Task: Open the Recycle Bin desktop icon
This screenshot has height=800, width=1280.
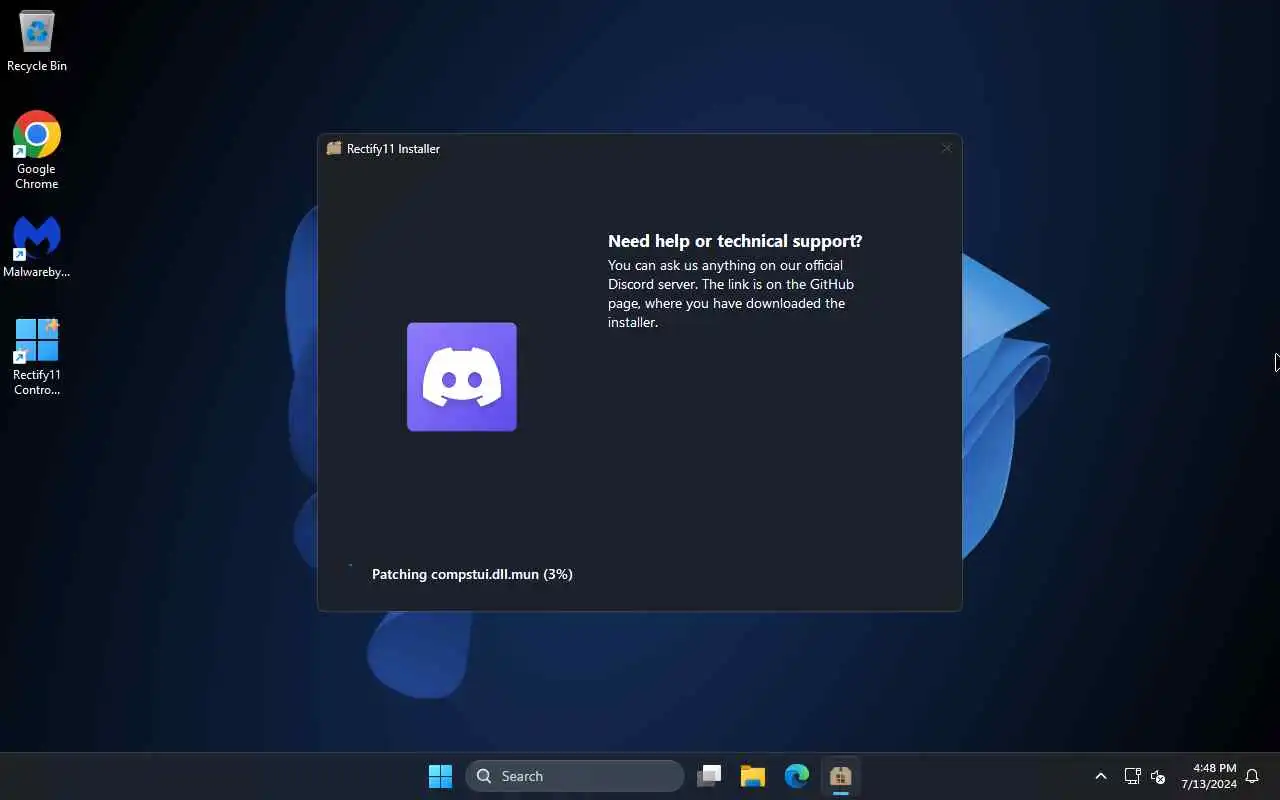Action: pyautogui.click(x=37, y=41)
